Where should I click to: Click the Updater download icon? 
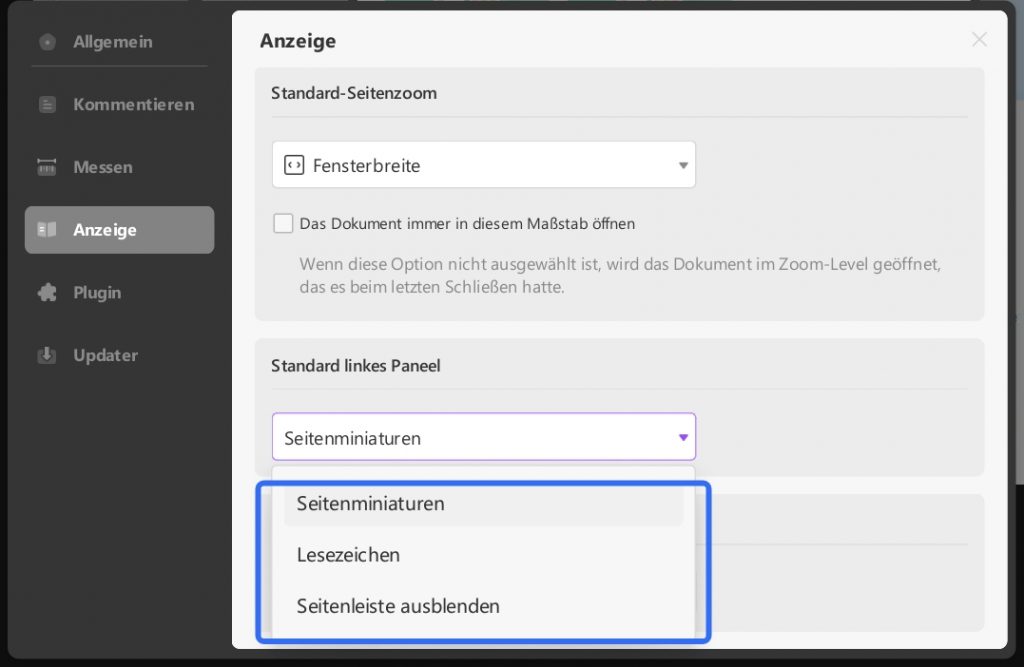[x=47, y=355]
